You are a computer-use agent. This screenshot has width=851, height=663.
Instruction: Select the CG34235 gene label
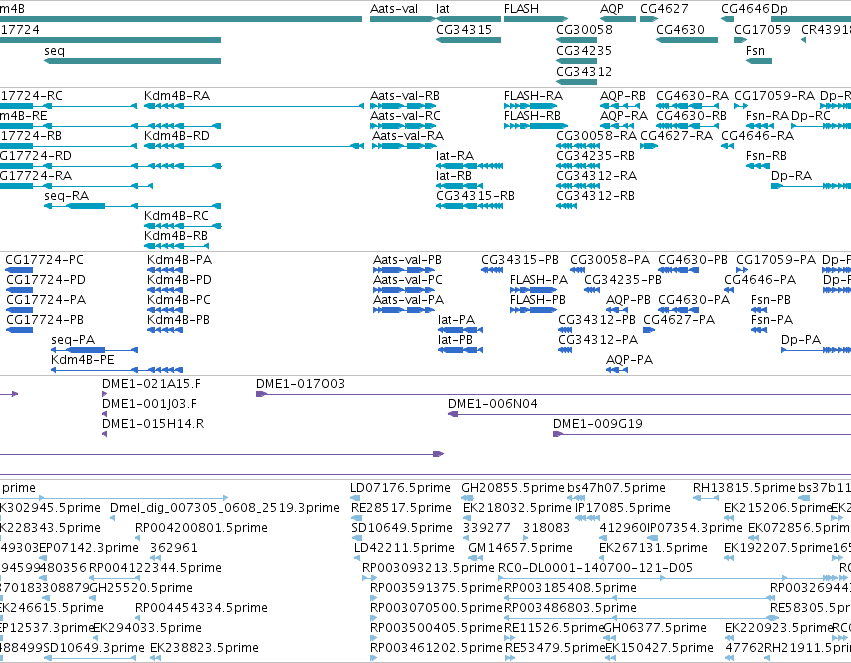[584, 51]
